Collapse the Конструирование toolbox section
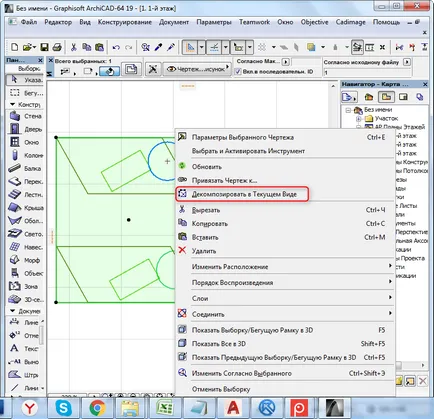Viewport: 434px width, 419px height. point(13,105)
